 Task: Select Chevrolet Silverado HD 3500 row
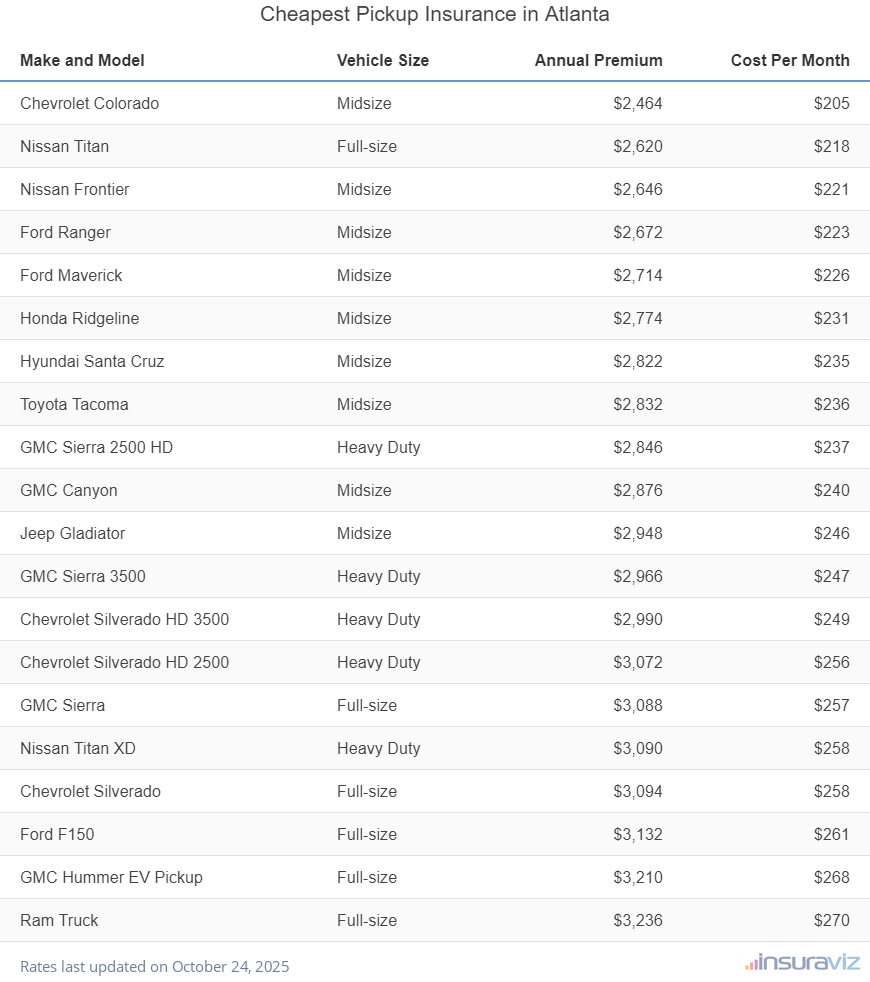click(x=124, y=619)
